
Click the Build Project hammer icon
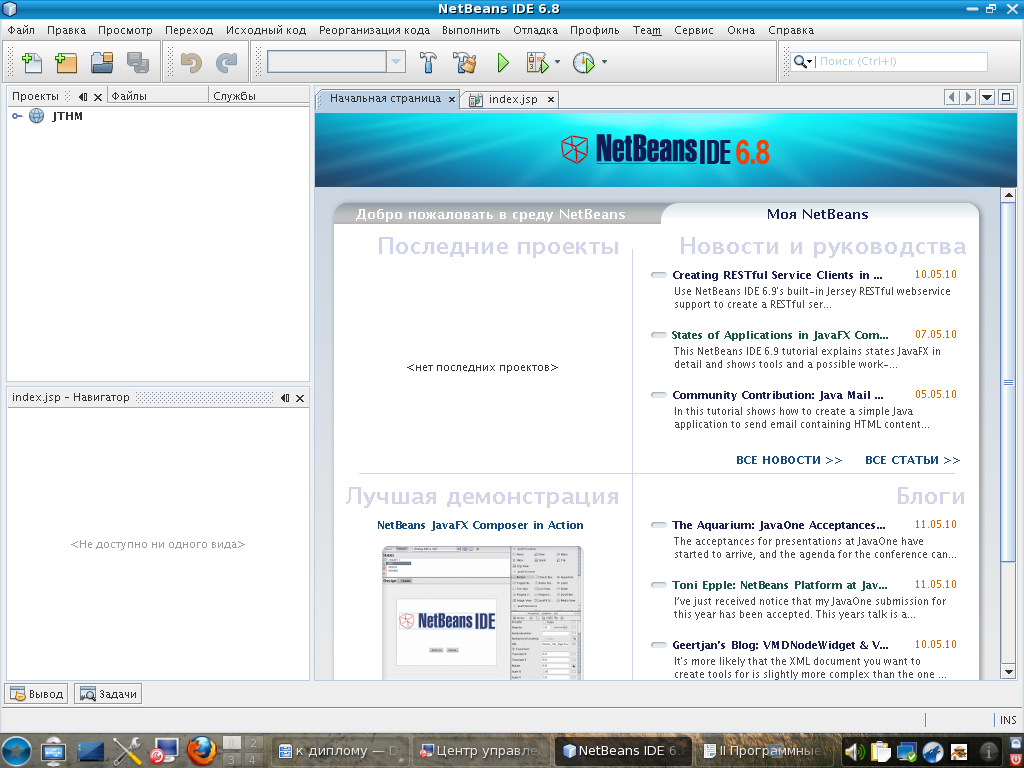pos(428,63)
